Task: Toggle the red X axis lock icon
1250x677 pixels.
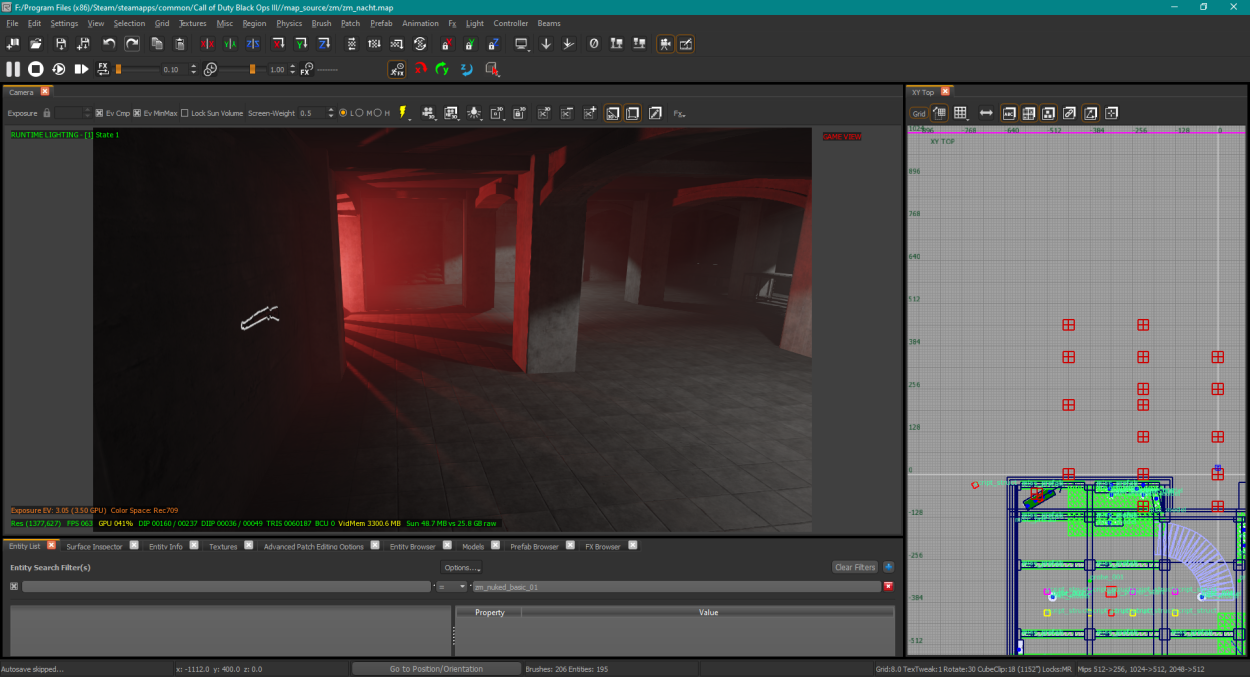Action: [x=447, y=44]
